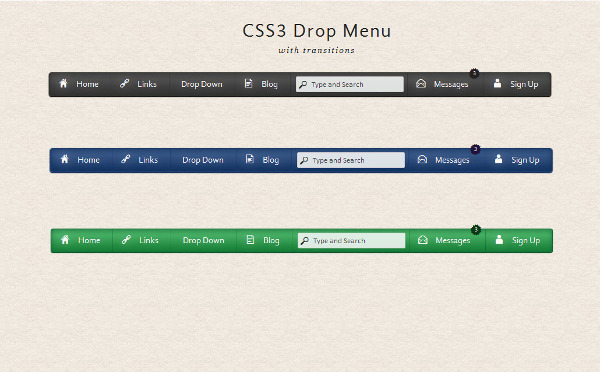Click the notification badge on dark Messages

pos(474,73)
